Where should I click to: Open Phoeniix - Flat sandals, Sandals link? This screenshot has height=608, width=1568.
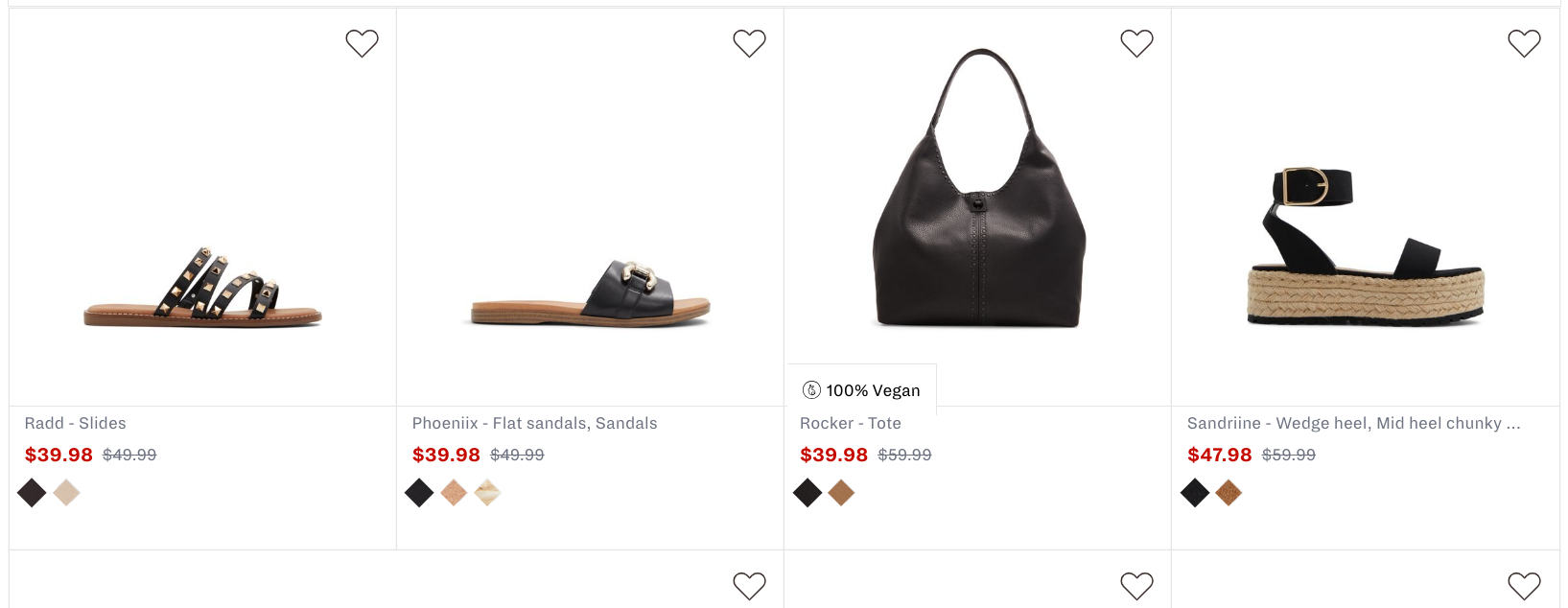pos(535,423)
